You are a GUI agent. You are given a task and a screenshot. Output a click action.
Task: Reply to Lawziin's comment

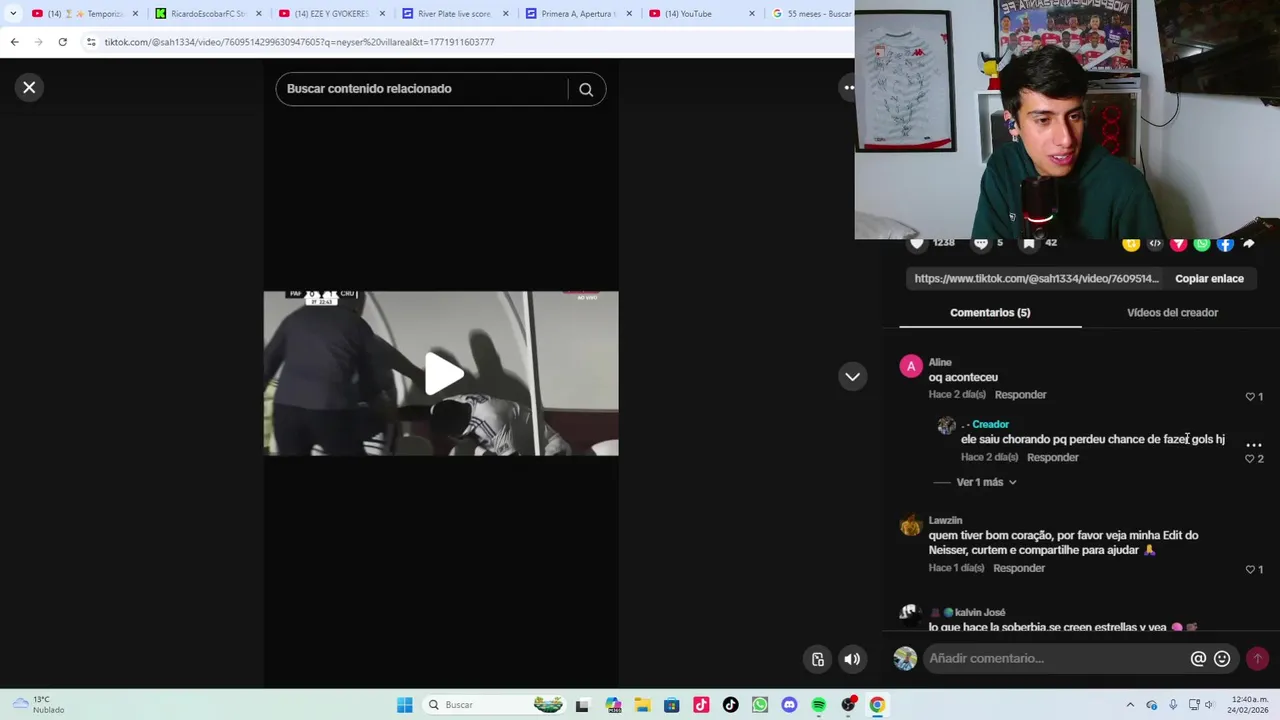1019,568
